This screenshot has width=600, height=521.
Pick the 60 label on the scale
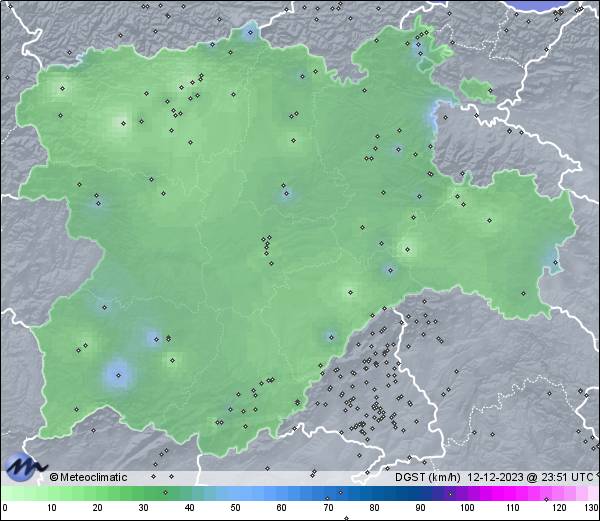[x=282, y=508]
